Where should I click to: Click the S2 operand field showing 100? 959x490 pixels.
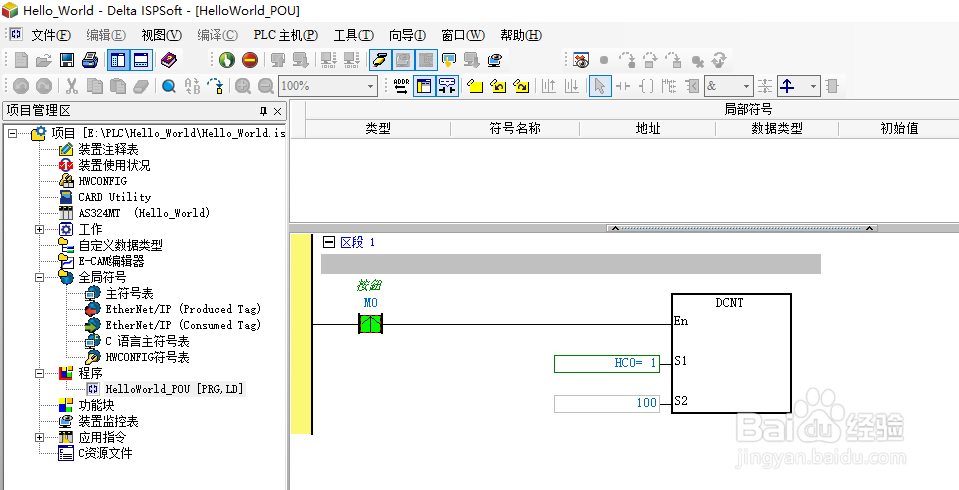click(x=607, y=403)
